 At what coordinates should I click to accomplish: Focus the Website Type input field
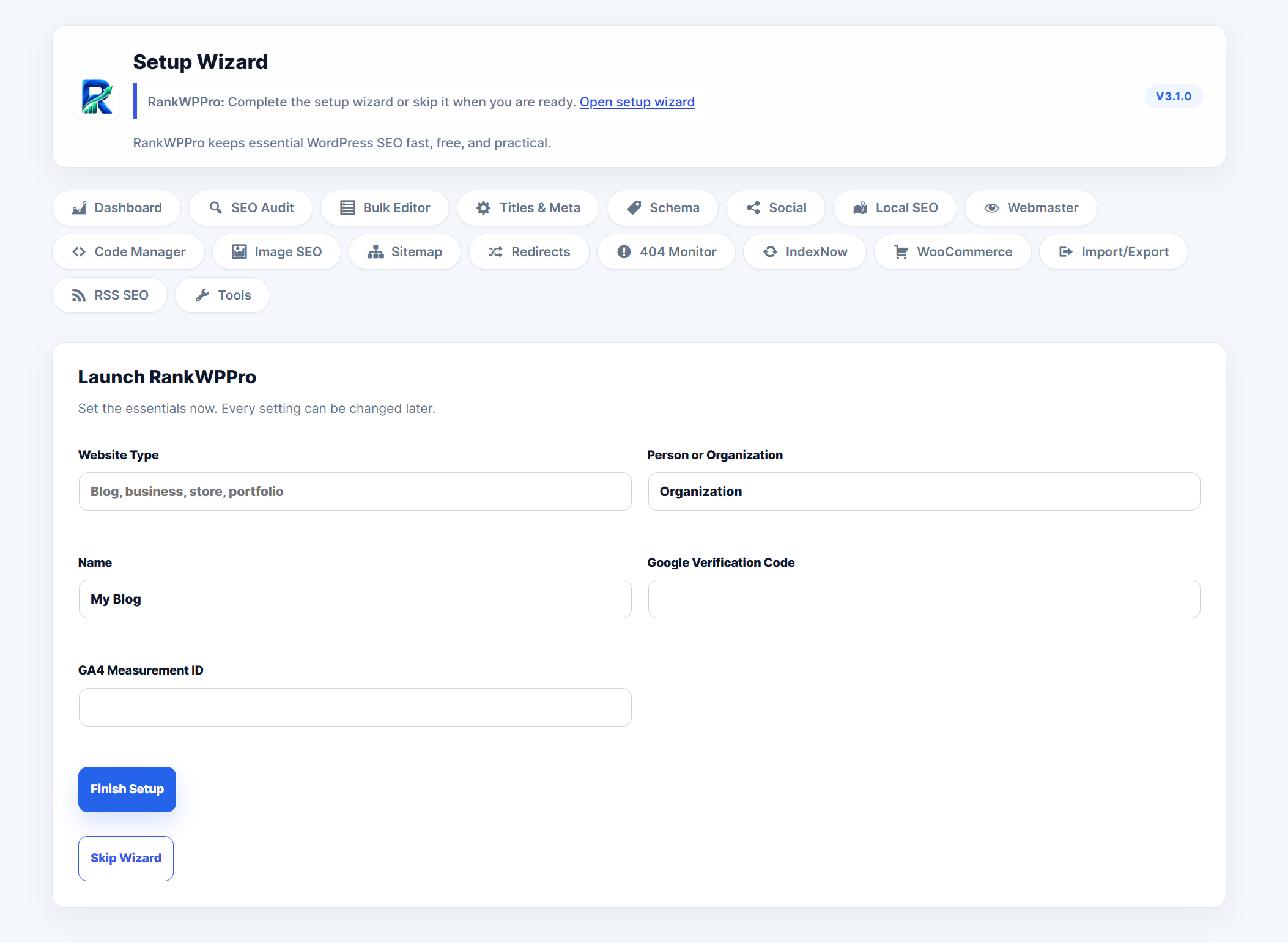[x=355, y=492]
